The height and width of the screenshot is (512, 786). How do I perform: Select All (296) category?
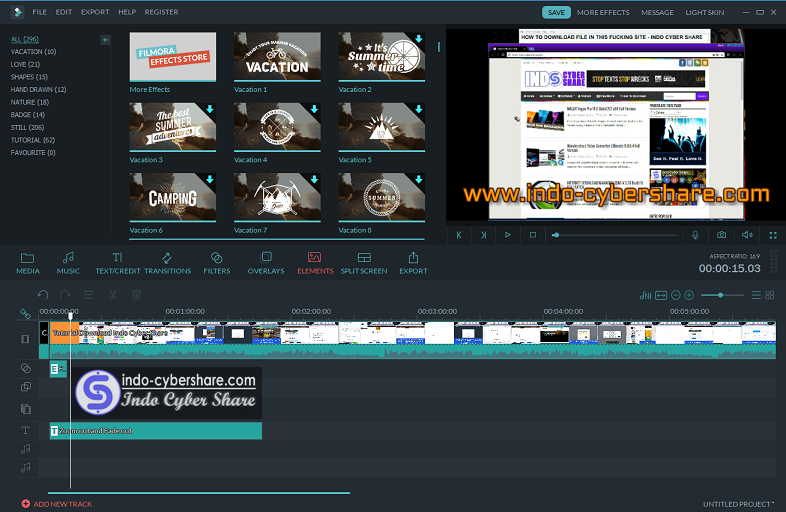click(25, 39)
